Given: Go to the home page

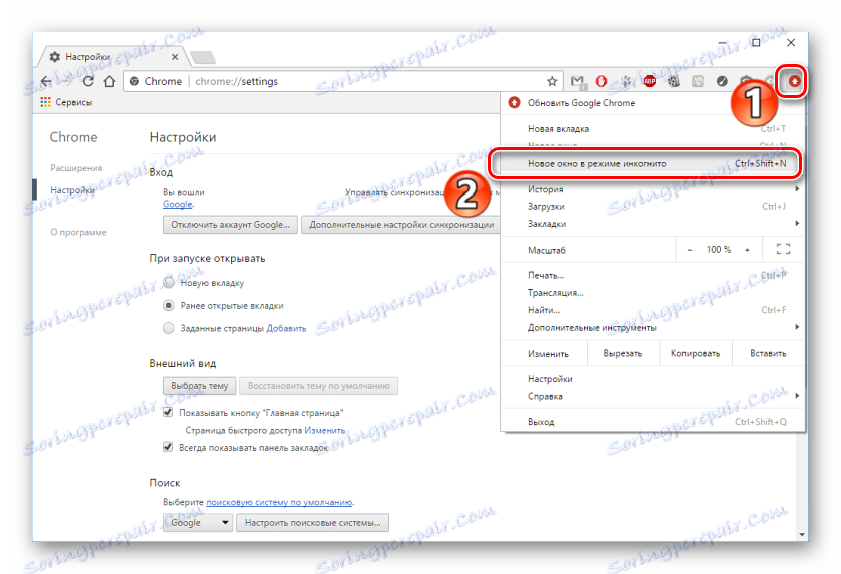Looking at the screenshot, I should [x=109, y=82].
